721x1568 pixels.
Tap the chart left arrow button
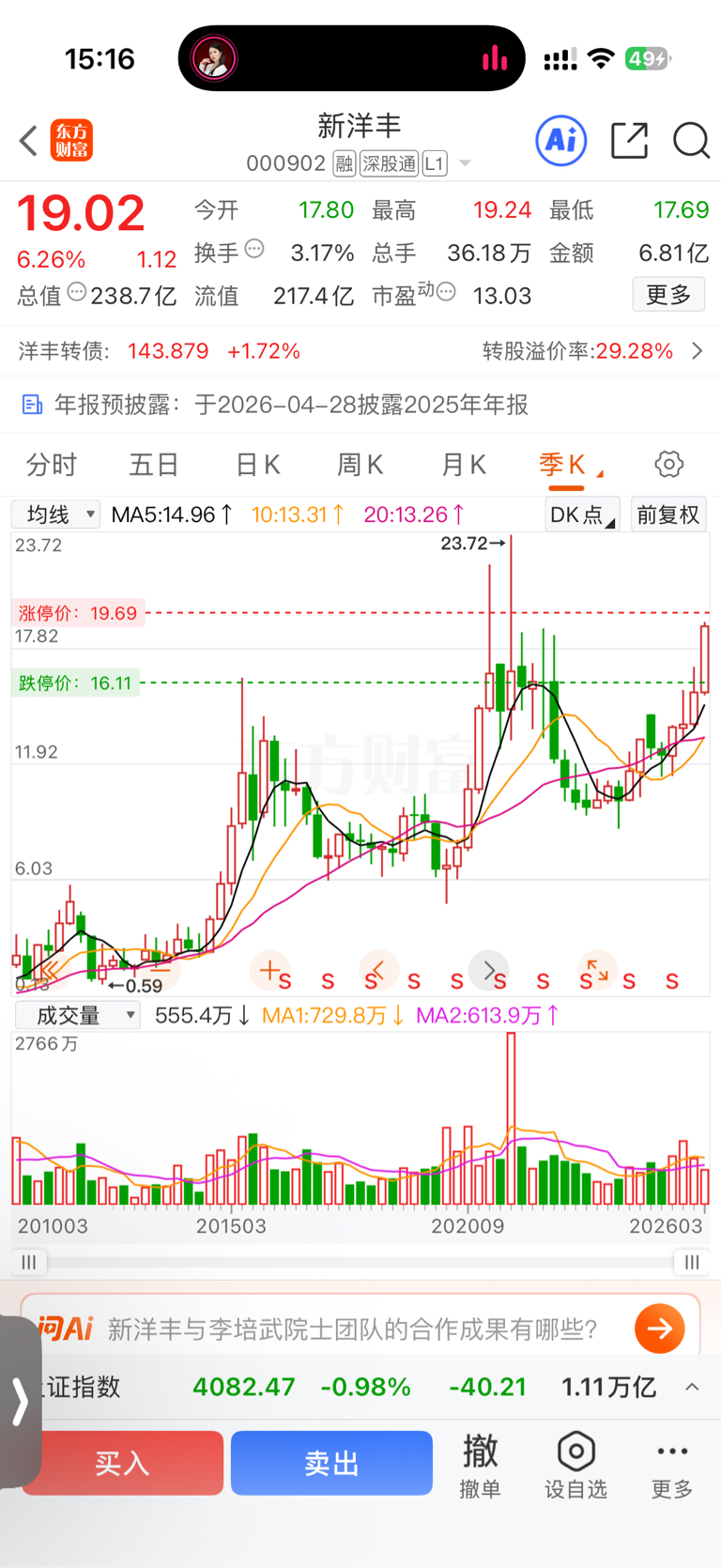click(x=379, y=970)
